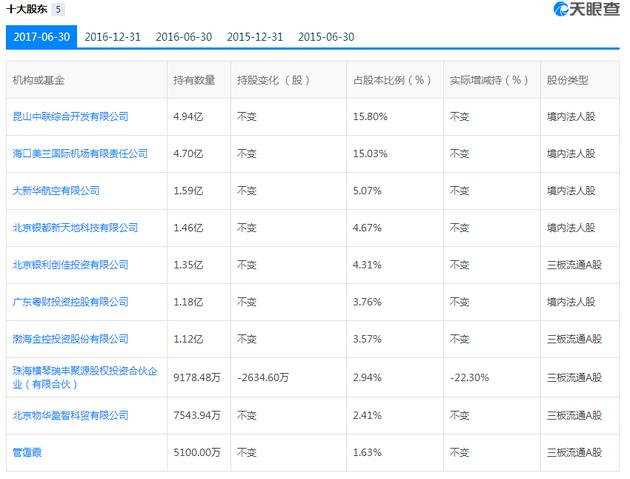This screenshot has height=479, width=630.
Task: Click the 4.31% share ratio
Action: [x=367, y=264]
